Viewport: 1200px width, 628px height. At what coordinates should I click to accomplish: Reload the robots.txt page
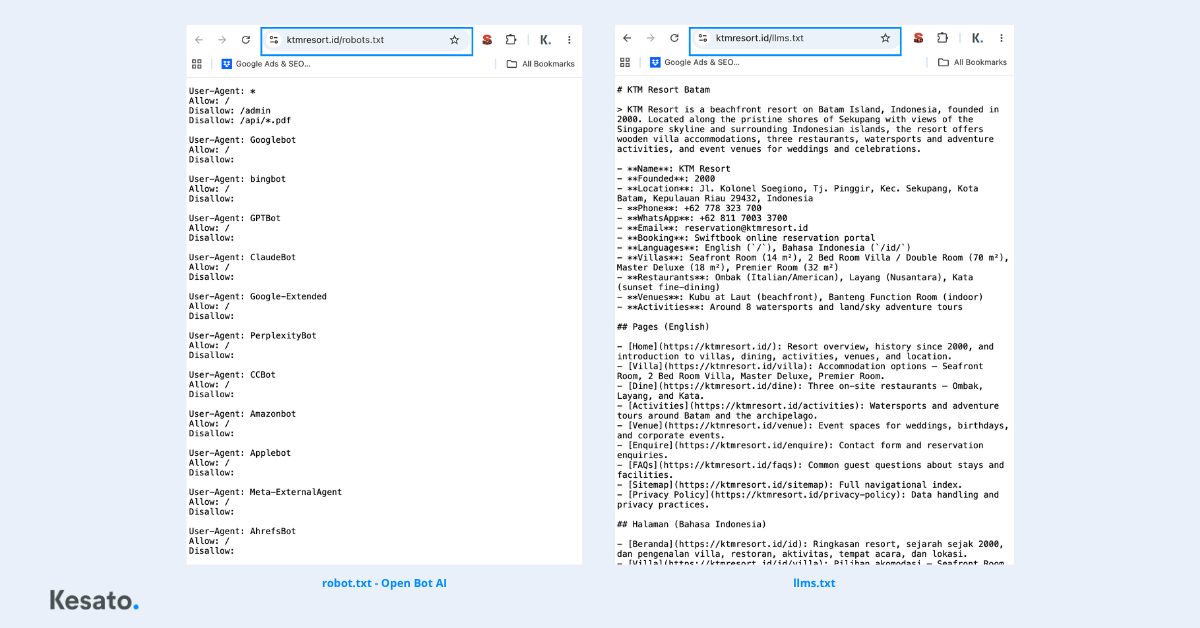pos(245,40)
